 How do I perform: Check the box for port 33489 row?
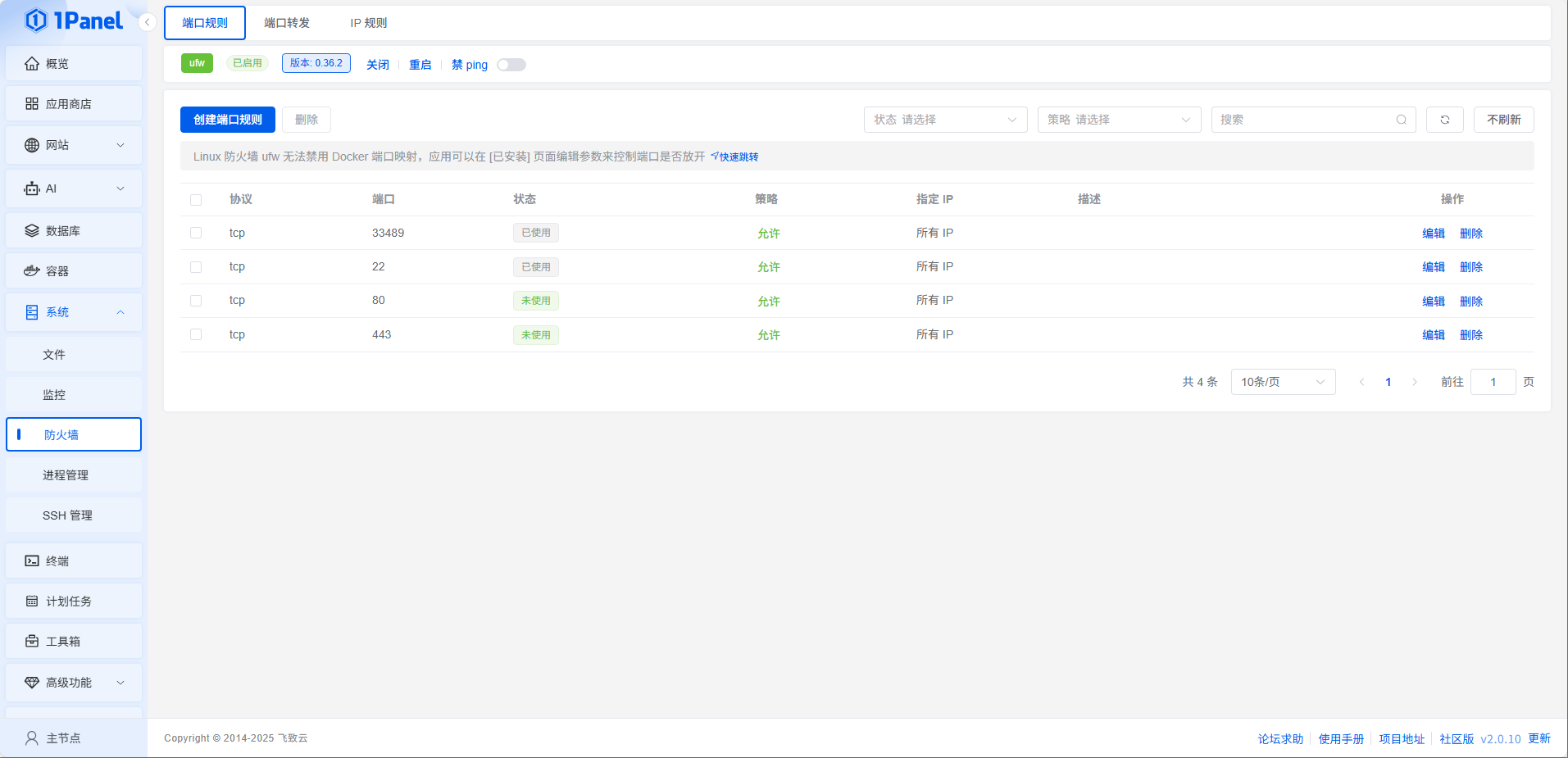[x=196, y=233]
